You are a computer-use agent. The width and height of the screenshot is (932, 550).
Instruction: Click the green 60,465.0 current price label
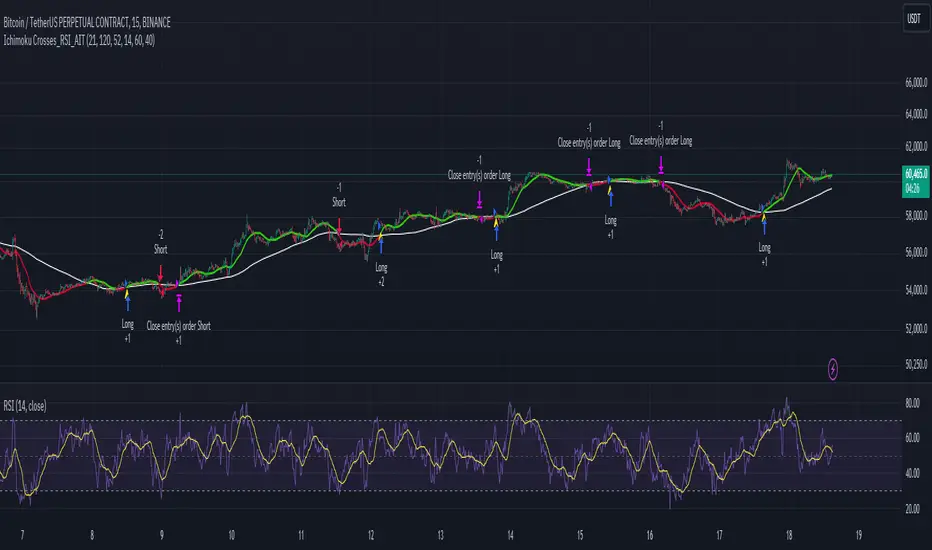click(915, 181)
